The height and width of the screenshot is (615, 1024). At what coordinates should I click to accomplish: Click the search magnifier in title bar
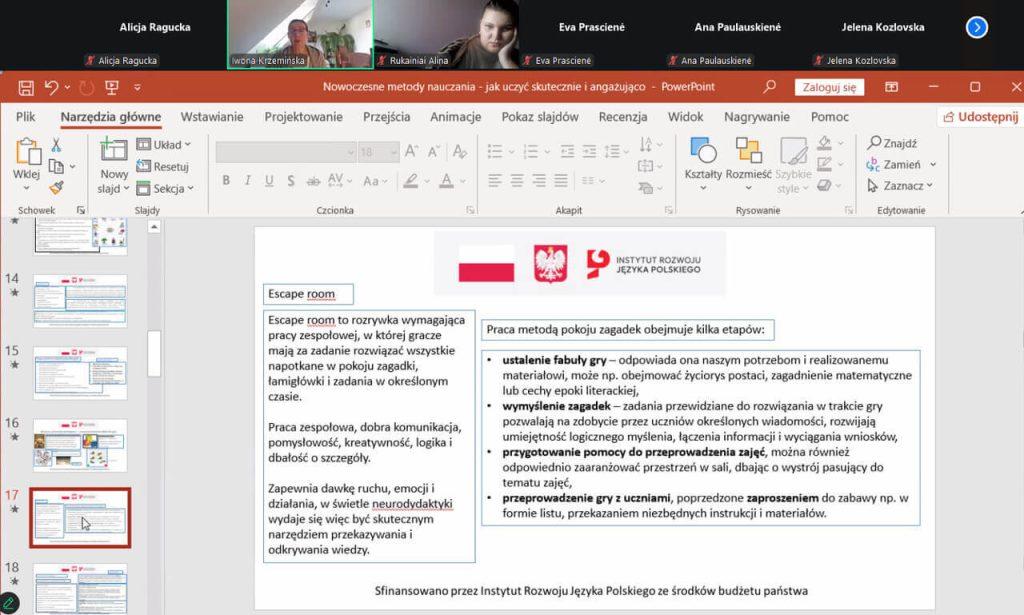770,87
